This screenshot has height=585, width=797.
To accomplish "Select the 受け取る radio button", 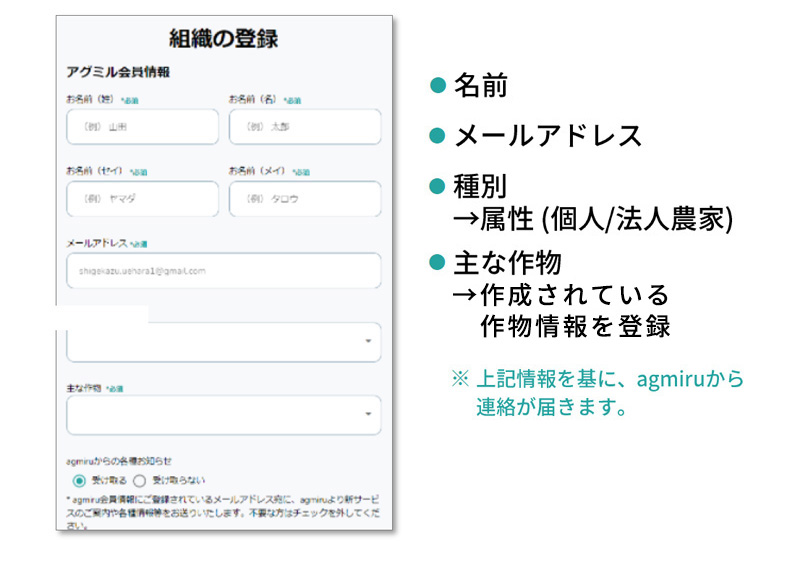I will (80, 480).
